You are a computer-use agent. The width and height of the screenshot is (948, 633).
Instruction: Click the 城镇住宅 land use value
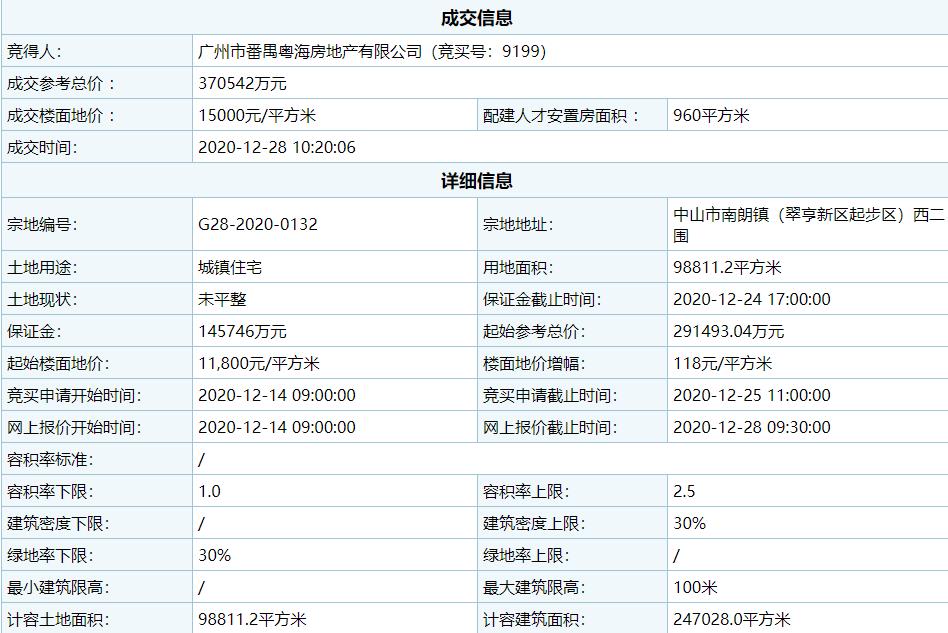tap(230, 267)
